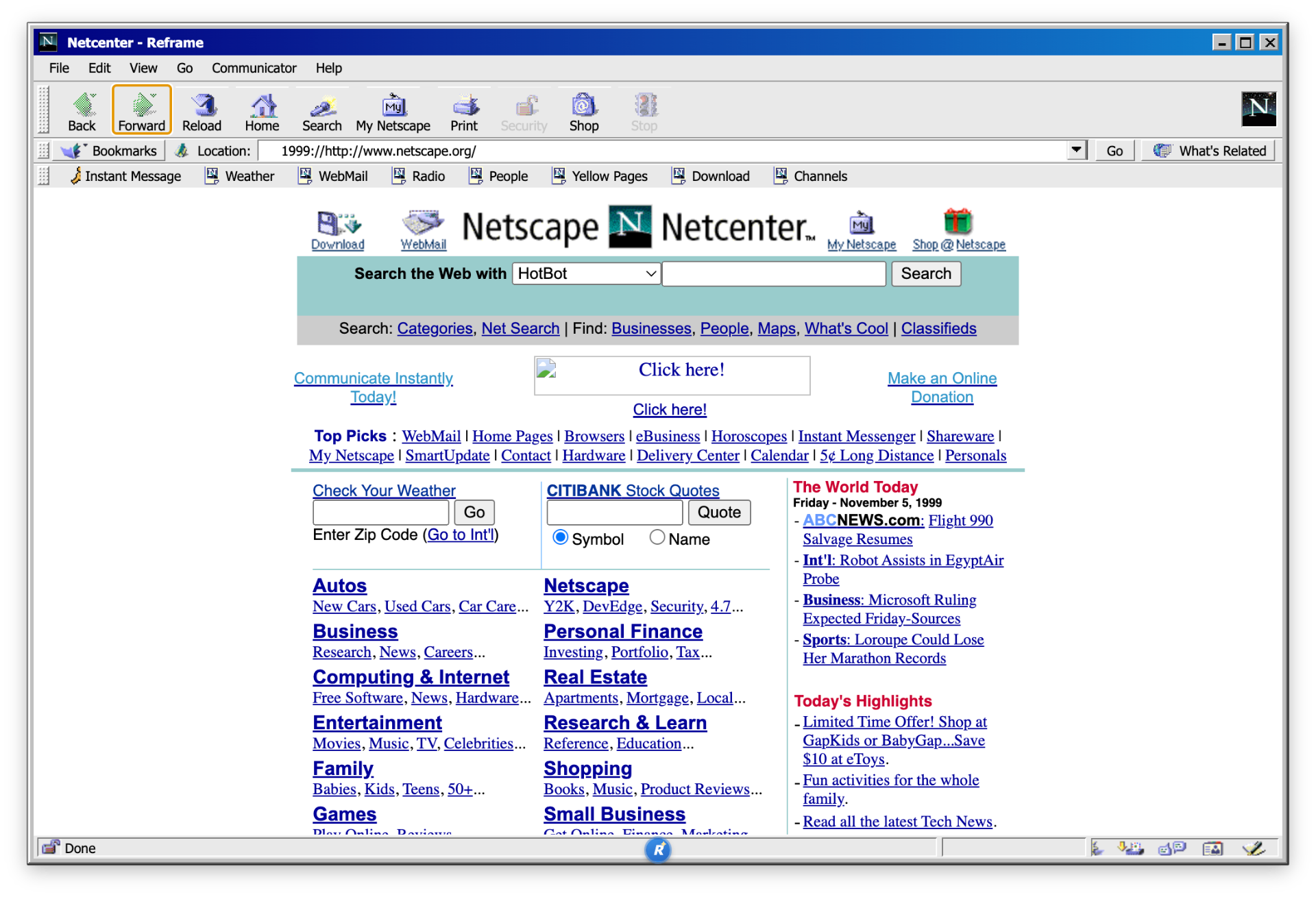Open the Go to Int'l weather link
The height and width of the screenshot is (897, 1316).
[461, 534]
